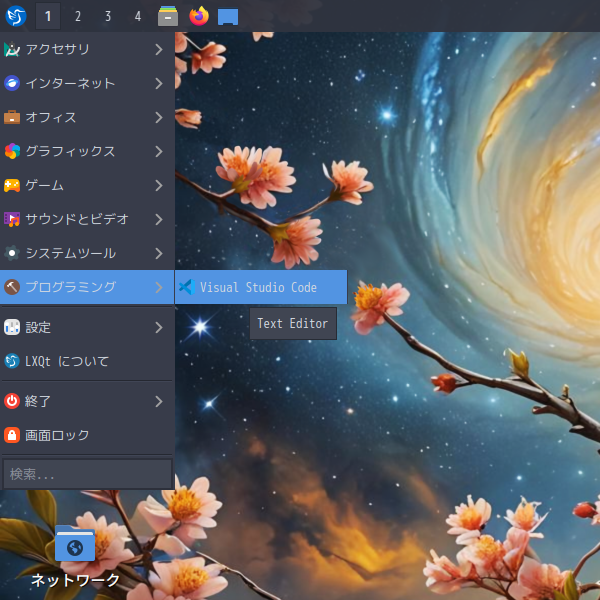Open the アクセサリ menu category

pos(87,49)
